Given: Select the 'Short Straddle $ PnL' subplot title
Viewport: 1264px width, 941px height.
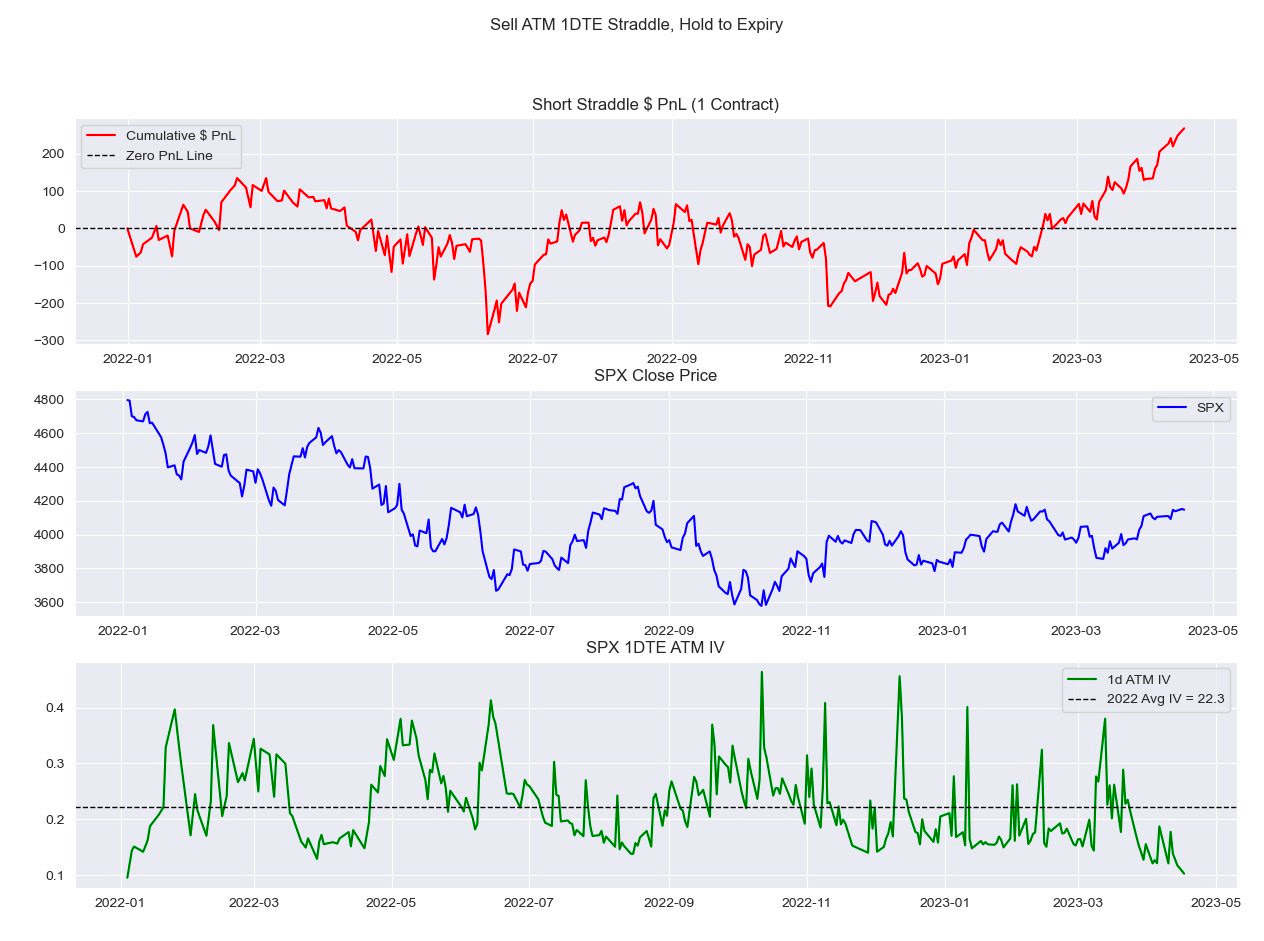Looking at the screenshot, I should coord(655,104).
